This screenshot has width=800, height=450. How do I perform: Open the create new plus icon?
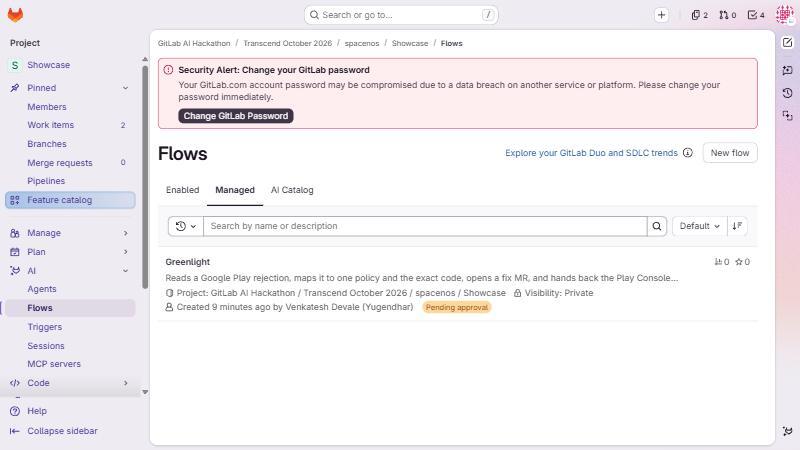661,15
